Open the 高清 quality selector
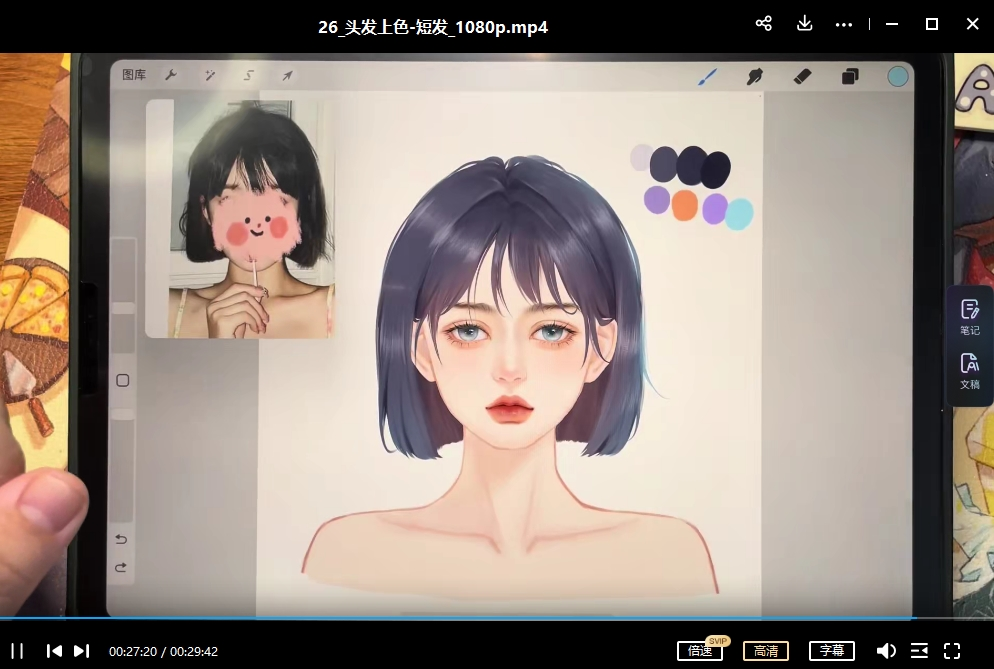 pyautogui.click(x=766, y=651)
